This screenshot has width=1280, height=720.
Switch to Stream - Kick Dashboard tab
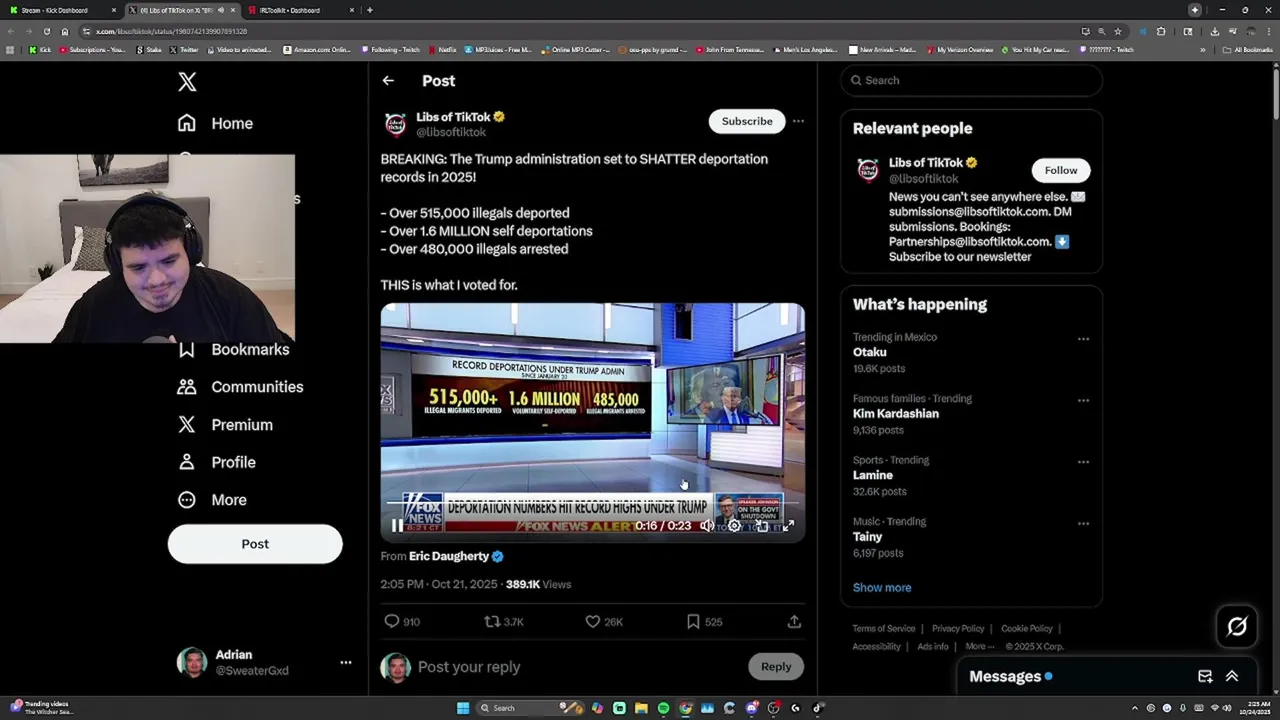63,10
